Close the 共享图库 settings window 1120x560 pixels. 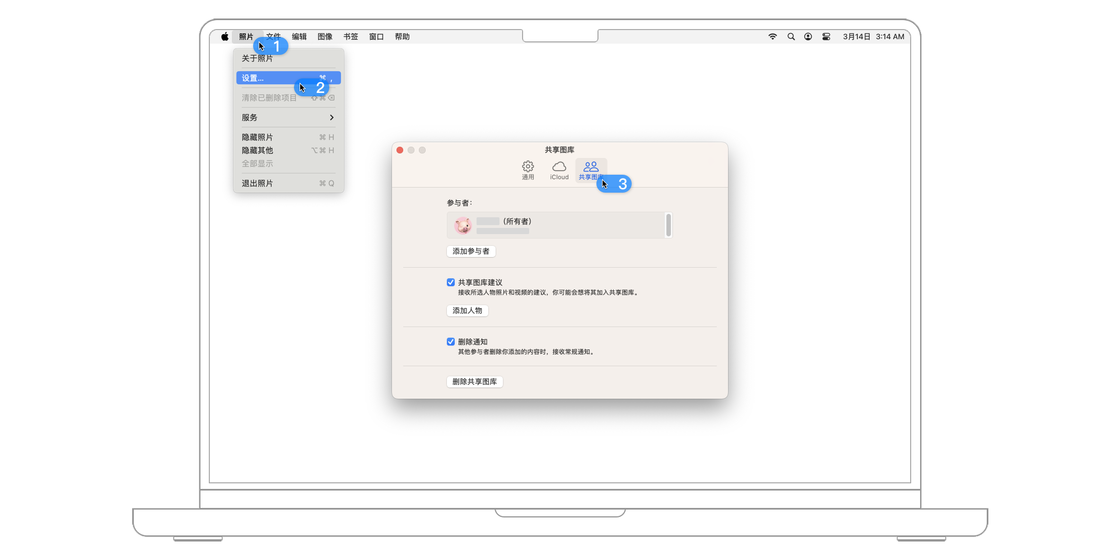pyautogui.click(x=400, y=150)
